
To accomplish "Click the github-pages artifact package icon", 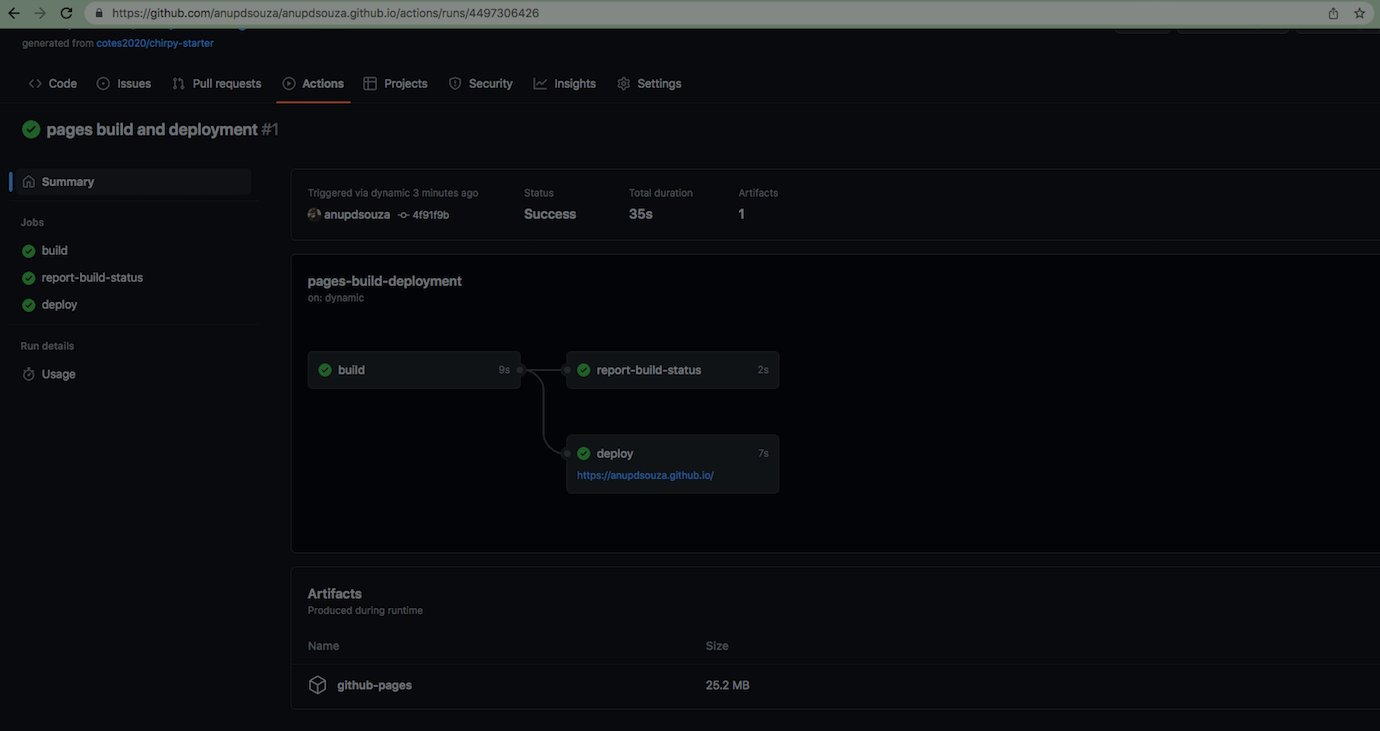I will click(317, 685).
